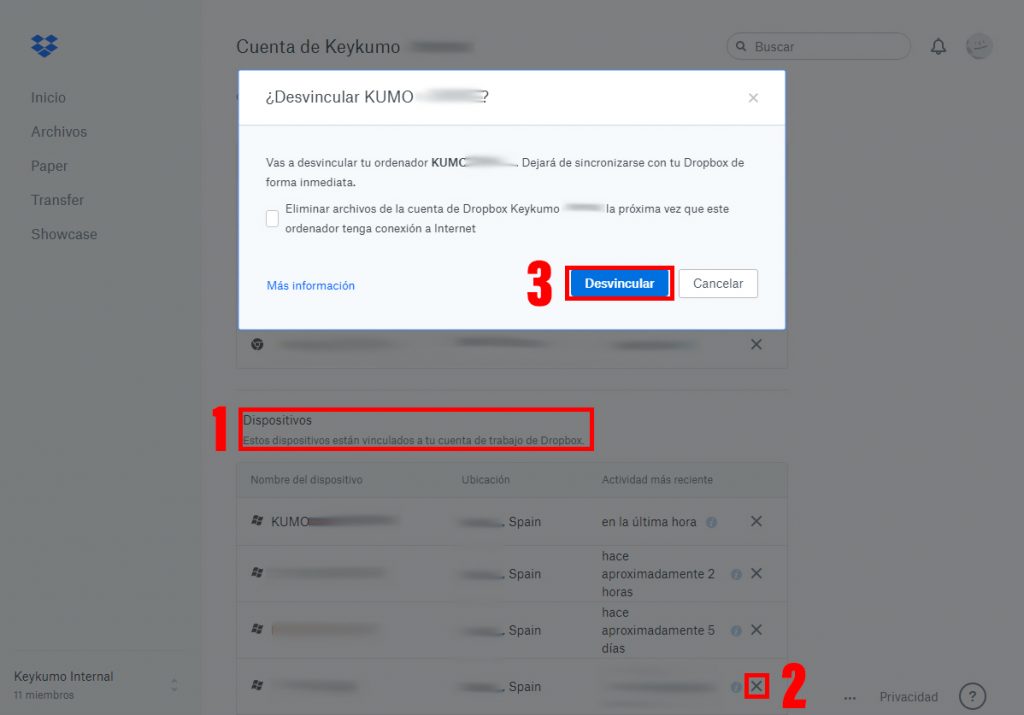
Task: Tick the 'Eliminar archivos de la cuenta' checkbox
Action: [x=272, y=218]
